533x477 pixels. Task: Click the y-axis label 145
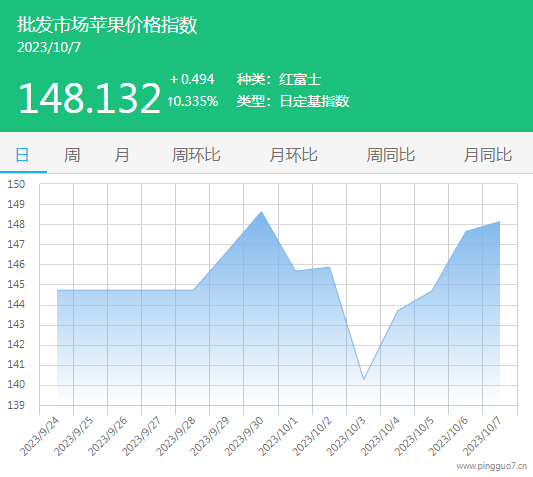pos(16,284)
